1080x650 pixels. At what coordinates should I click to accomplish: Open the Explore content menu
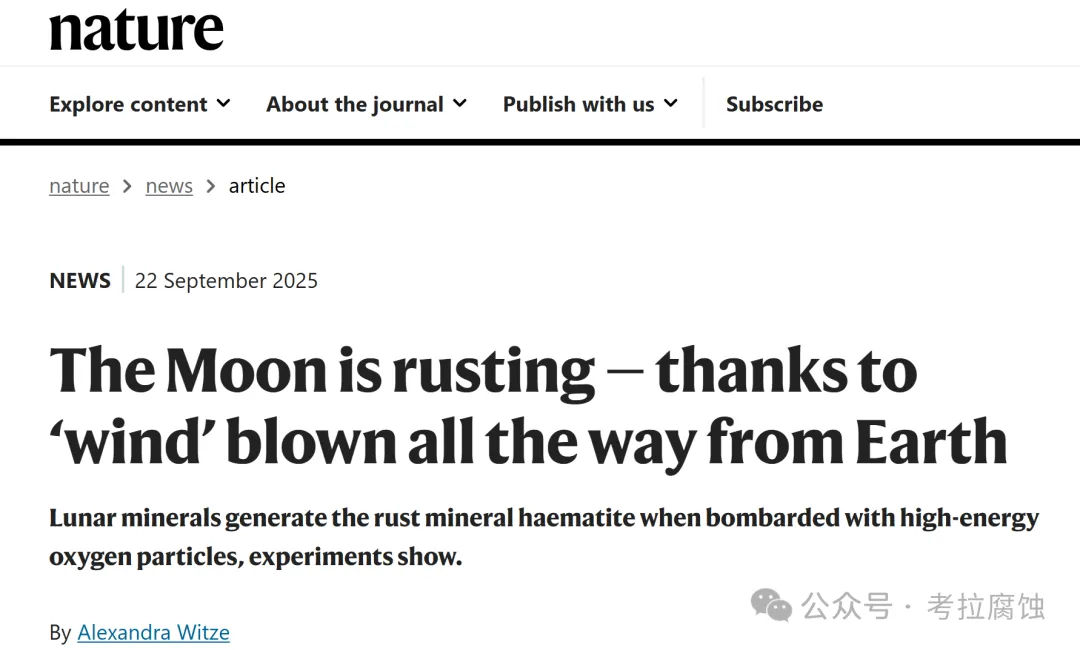(128, 104)
